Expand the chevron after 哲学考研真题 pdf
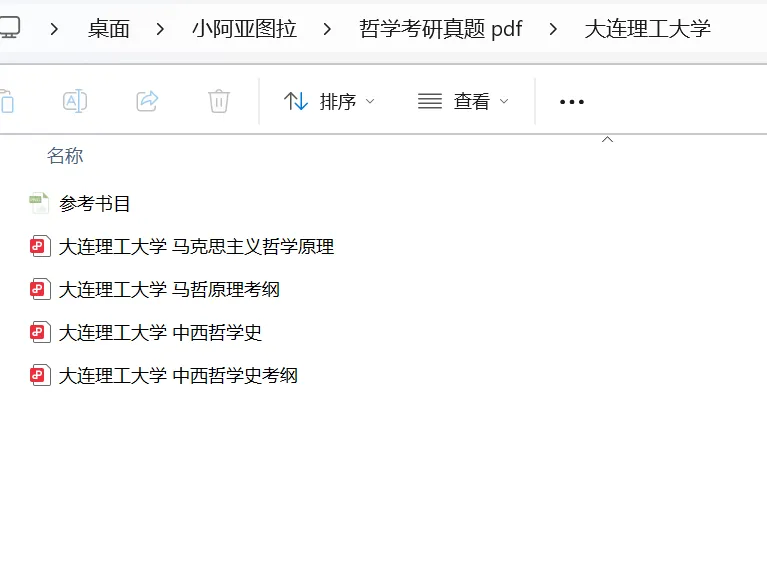This screenshot has width=767, height=584. [x=553, y=29]
